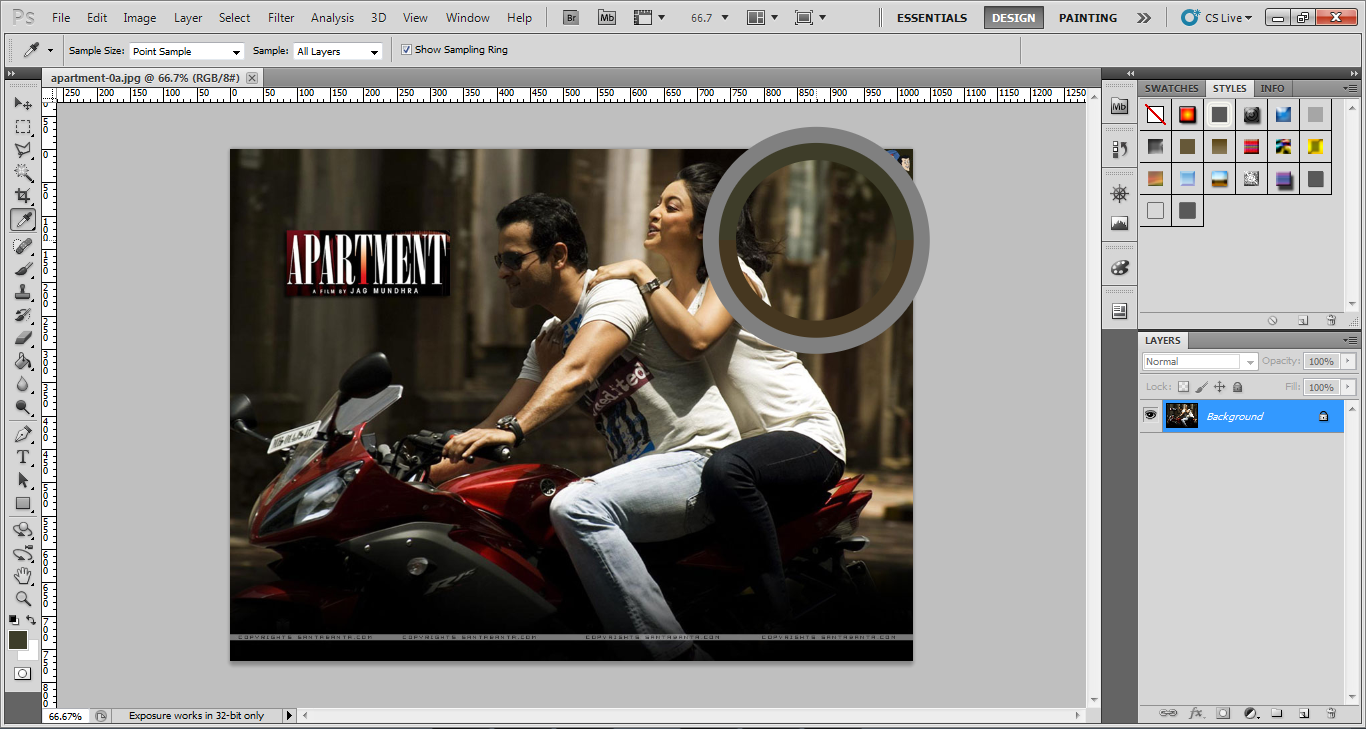Switch to the Swatches tab

pos(1171,88)
